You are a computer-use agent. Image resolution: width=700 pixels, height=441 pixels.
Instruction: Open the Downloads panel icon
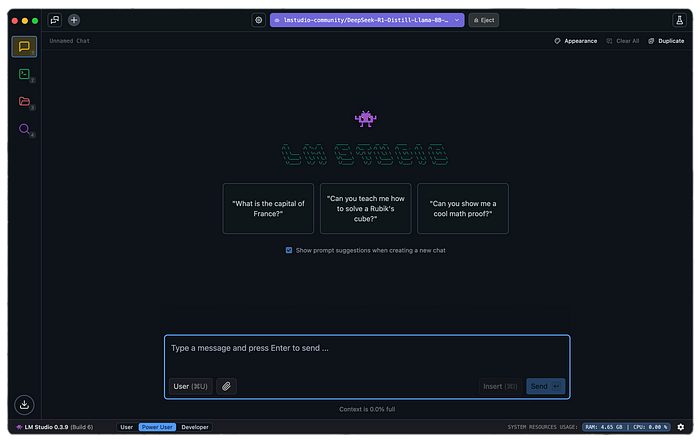(x=24, y=404)
